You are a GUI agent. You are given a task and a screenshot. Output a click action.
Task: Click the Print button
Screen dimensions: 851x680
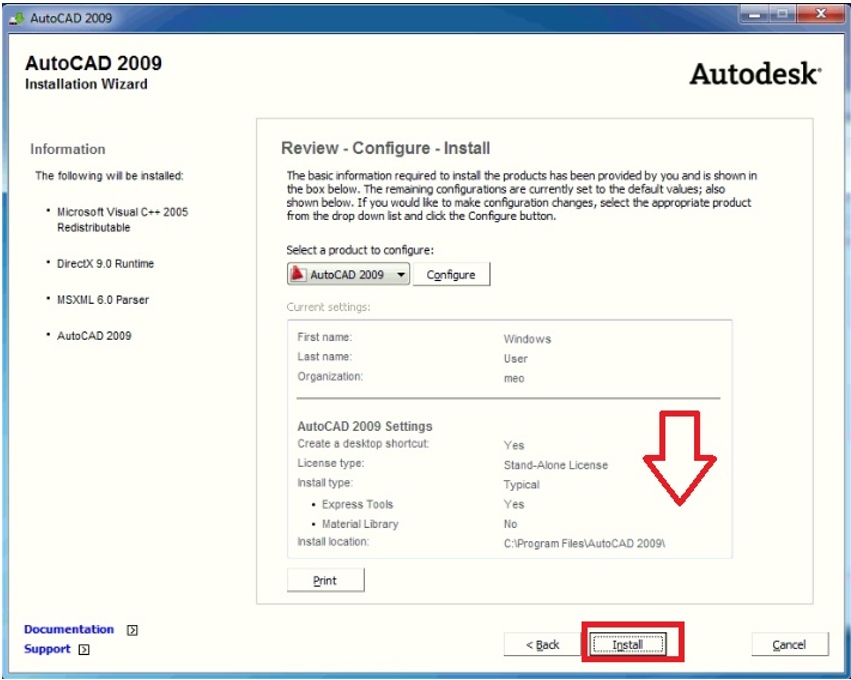(325, 579)
